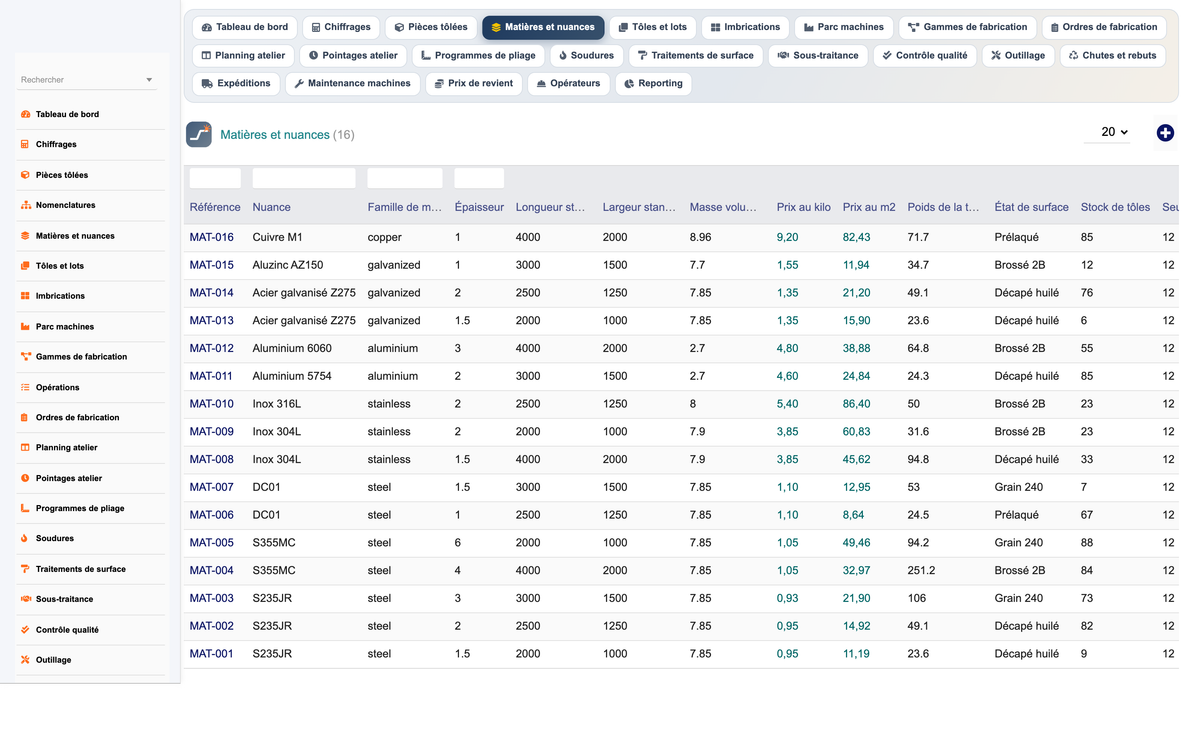Sort by the État de surface column header

(1032, 208)
